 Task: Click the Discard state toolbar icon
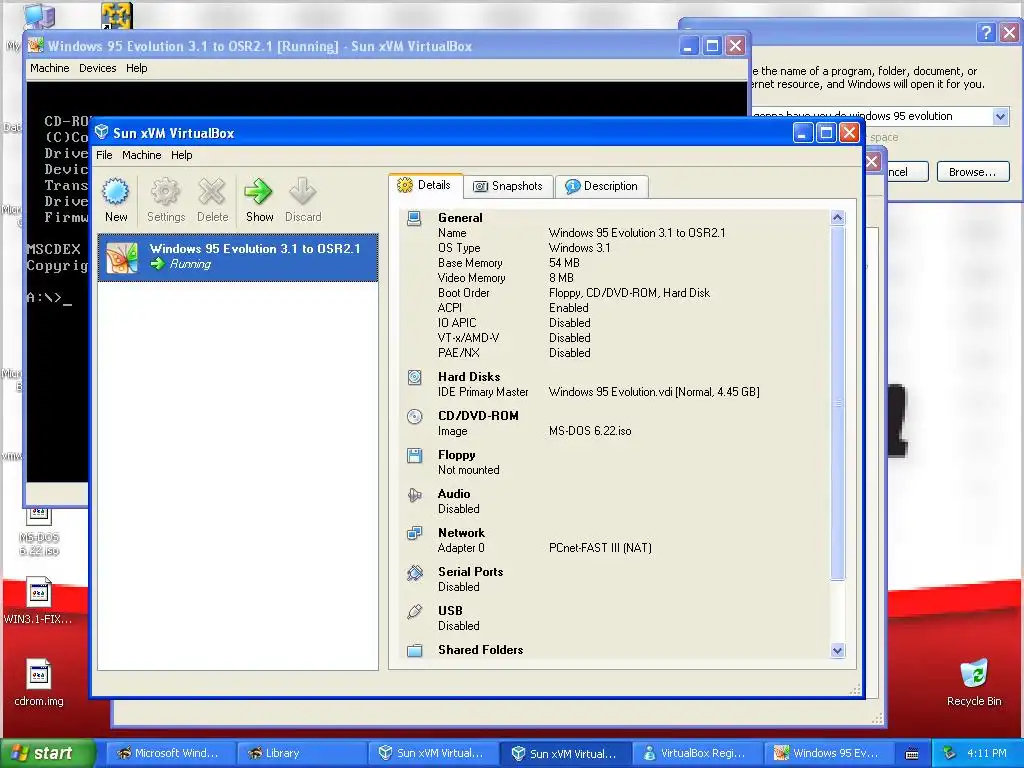(x=302, y=192)
